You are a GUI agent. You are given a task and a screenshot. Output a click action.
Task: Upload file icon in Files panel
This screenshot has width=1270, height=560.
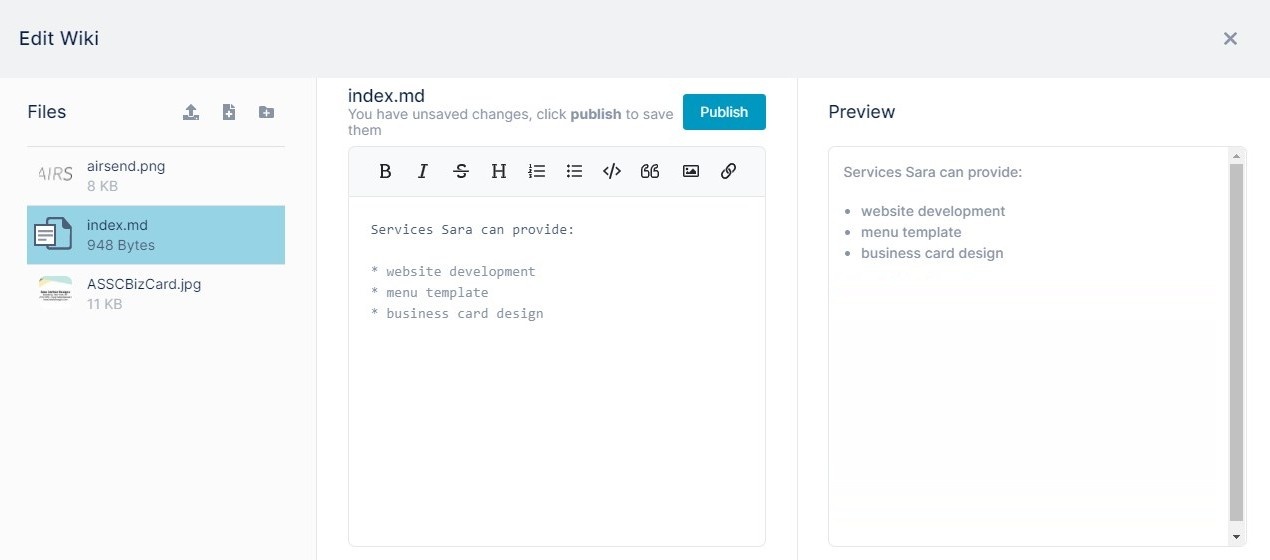[191, 112]
